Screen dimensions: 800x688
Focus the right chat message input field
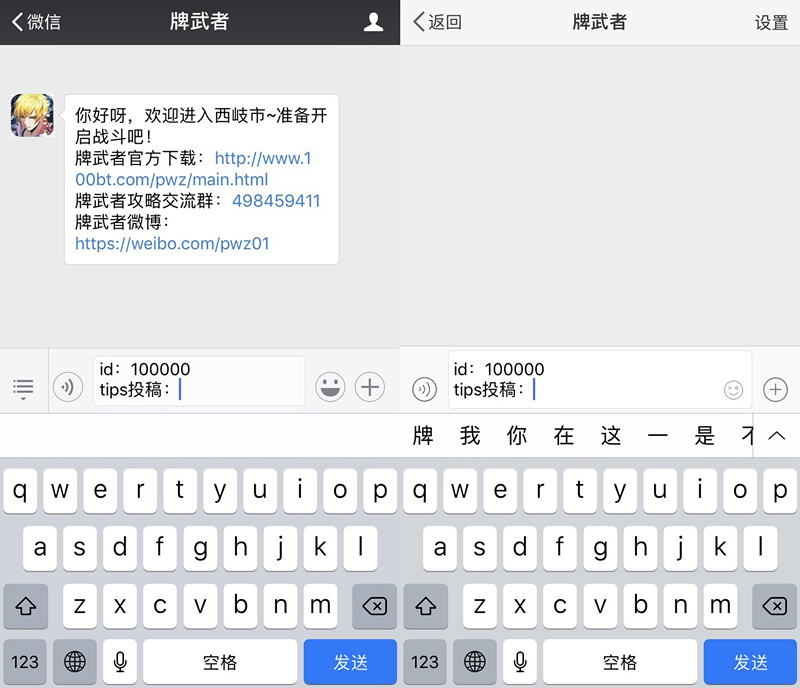pos(600,379)
